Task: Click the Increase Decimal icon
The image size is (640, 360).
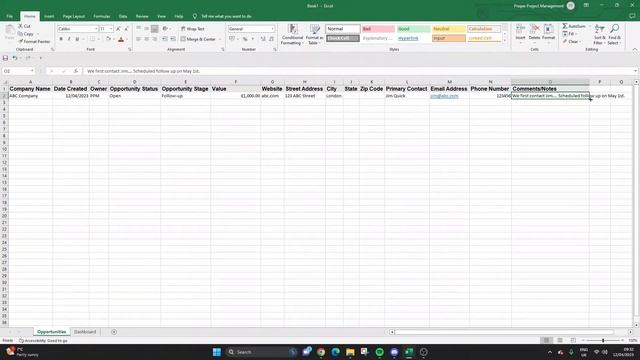Action: (263, 39)
